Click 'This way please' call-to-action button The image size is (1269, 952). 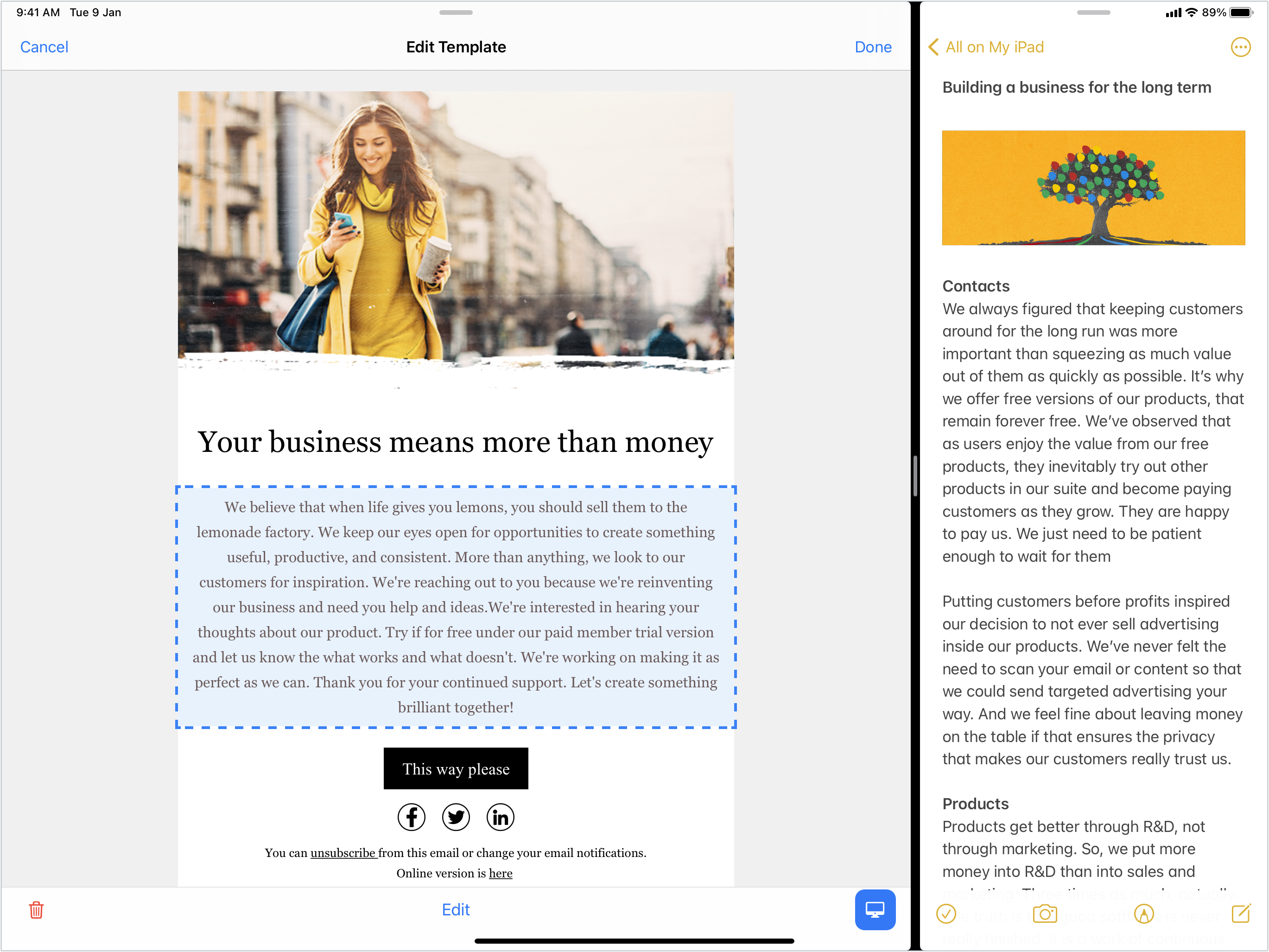tap(455, 768)
